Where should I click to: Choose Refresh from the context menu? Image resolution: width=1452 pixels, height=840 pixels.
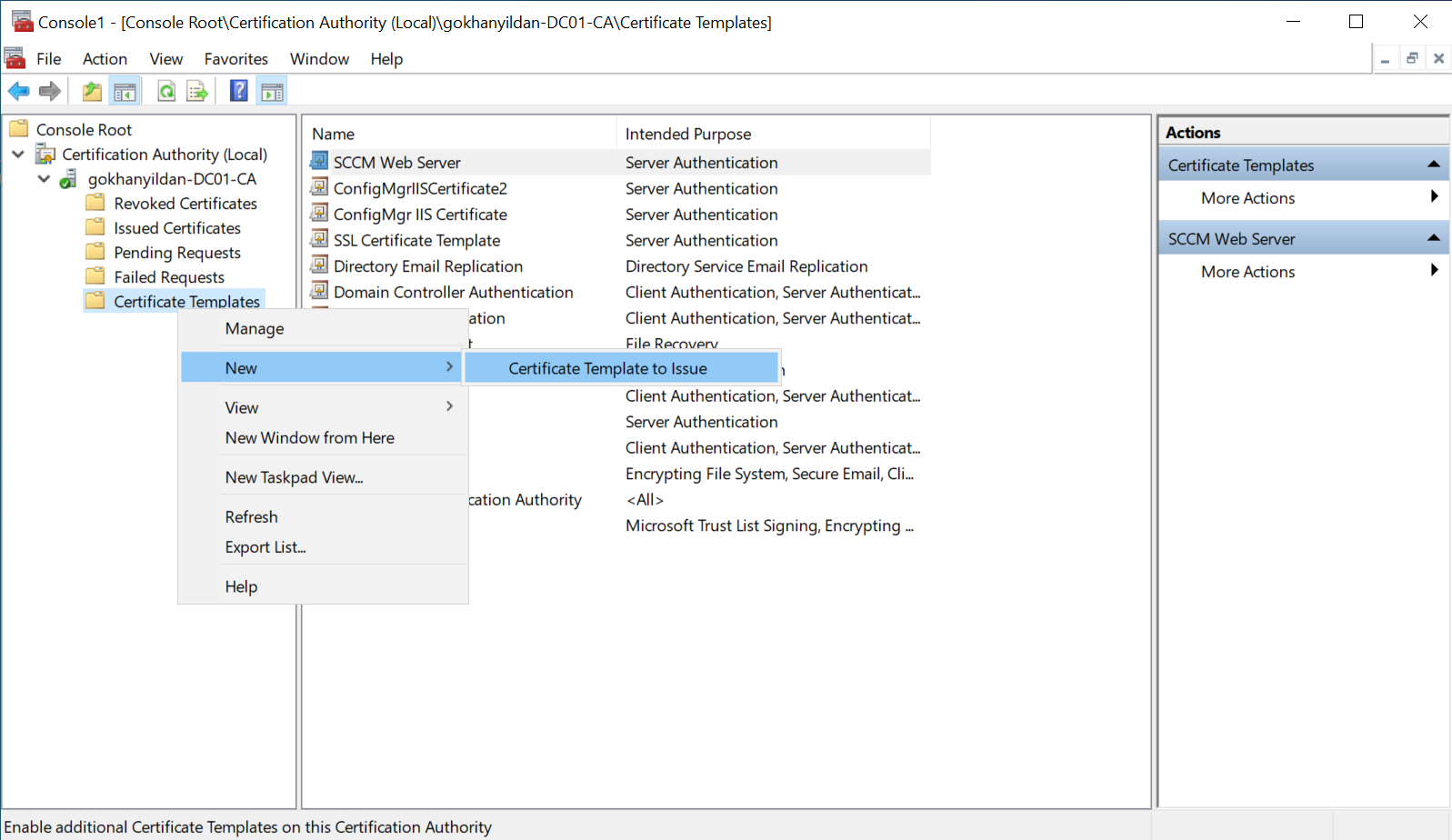point(323,516)
